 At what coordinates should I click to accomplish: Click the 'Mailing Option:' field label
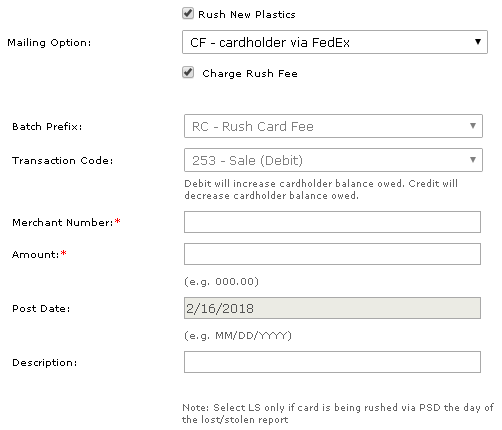tap(49, 43)
